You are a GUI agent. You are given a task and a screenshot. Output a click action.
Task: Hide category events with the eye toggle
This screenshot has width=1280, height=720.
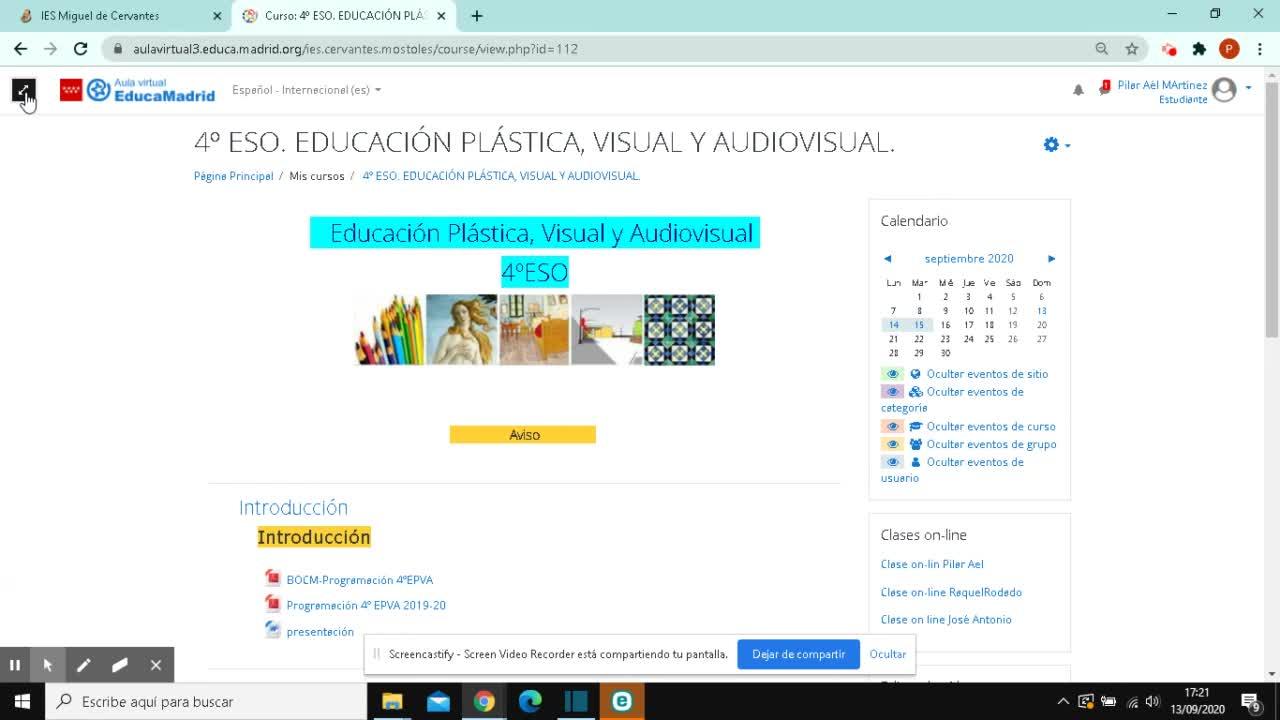(893, 392)
